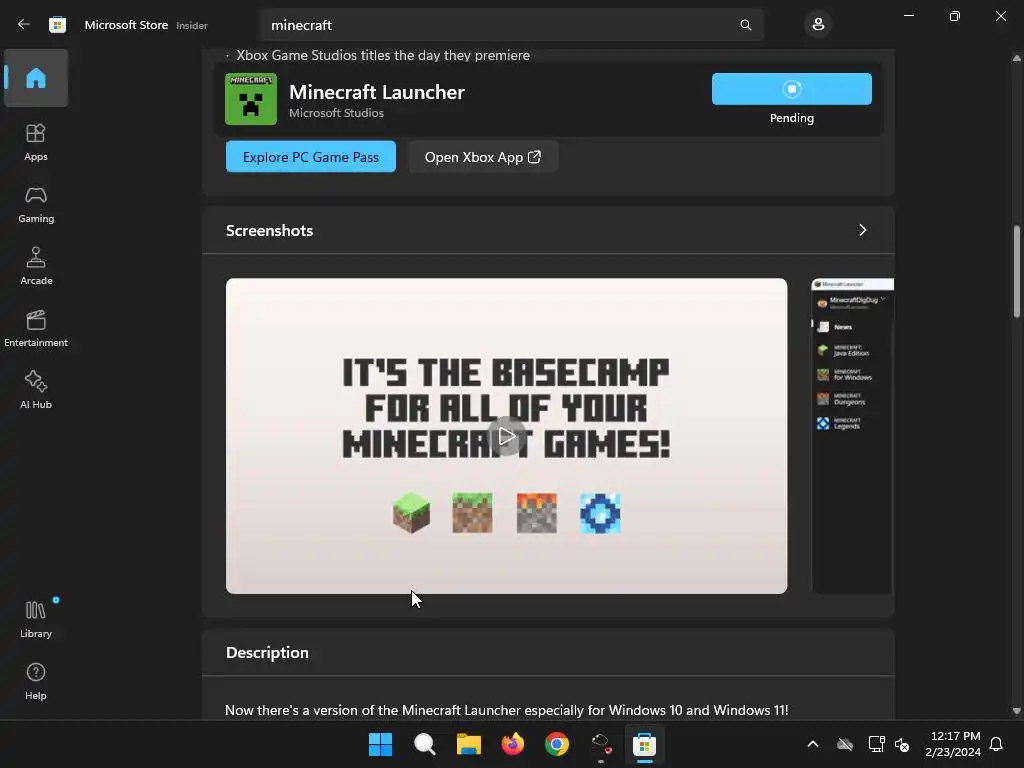
Task: Click the OneDrive cloud tray icon
Action: (x=845, y=744)
